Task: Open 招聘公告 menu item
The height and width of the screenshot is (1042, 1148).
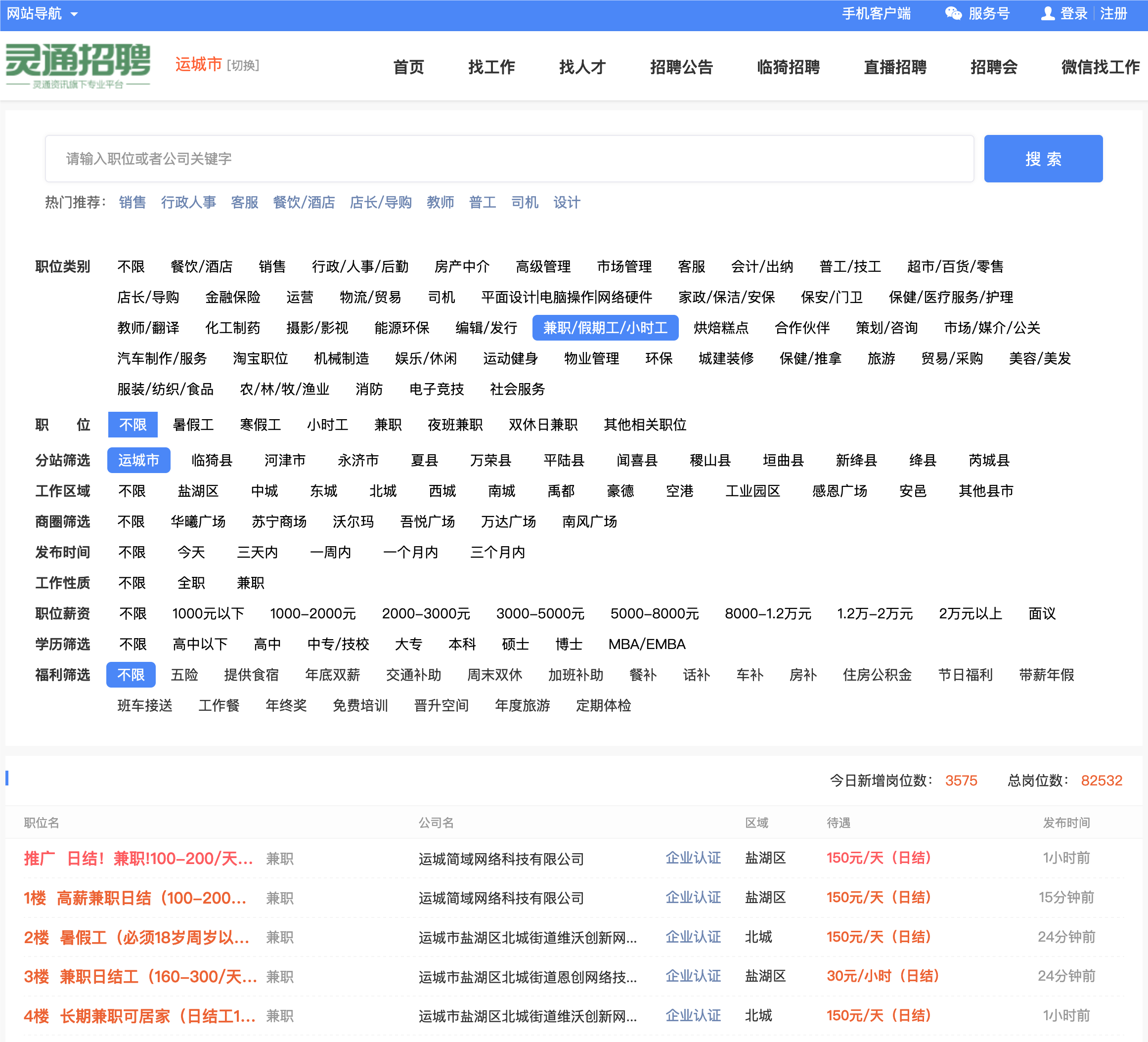Action: 681,67
